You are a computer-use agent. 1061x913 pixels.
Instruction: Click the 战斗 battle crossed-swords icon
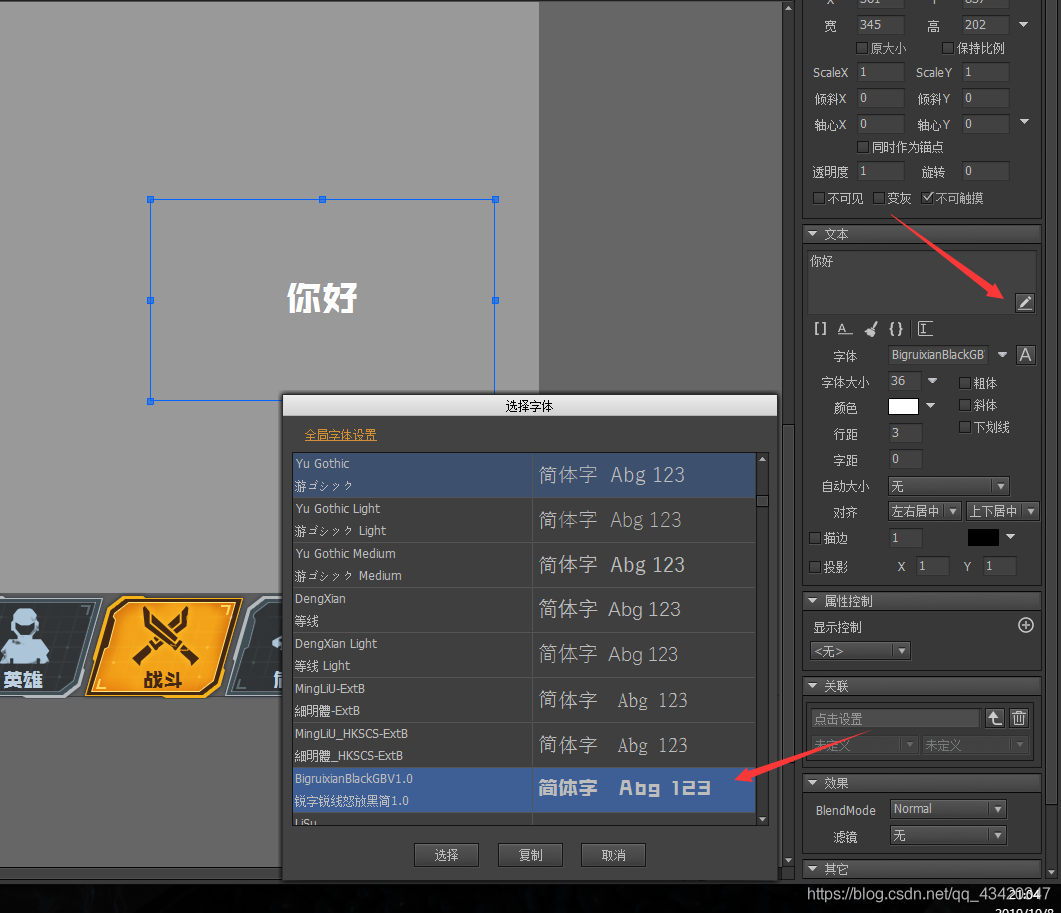tap(164, 646)
